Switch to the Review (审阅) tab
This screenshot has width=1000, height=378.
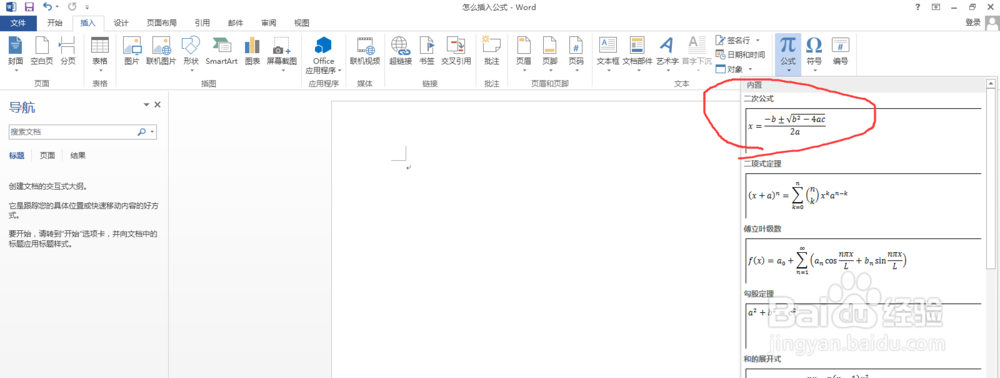pyautogui.click(x=268, y=23)
